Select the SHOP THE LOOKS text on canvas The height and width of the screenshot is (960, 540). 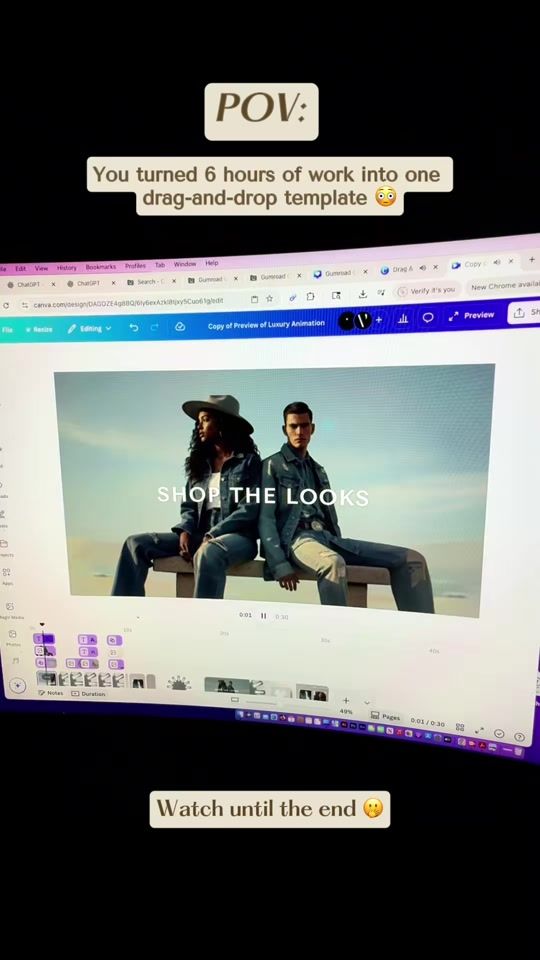click(x=263, y=495)
